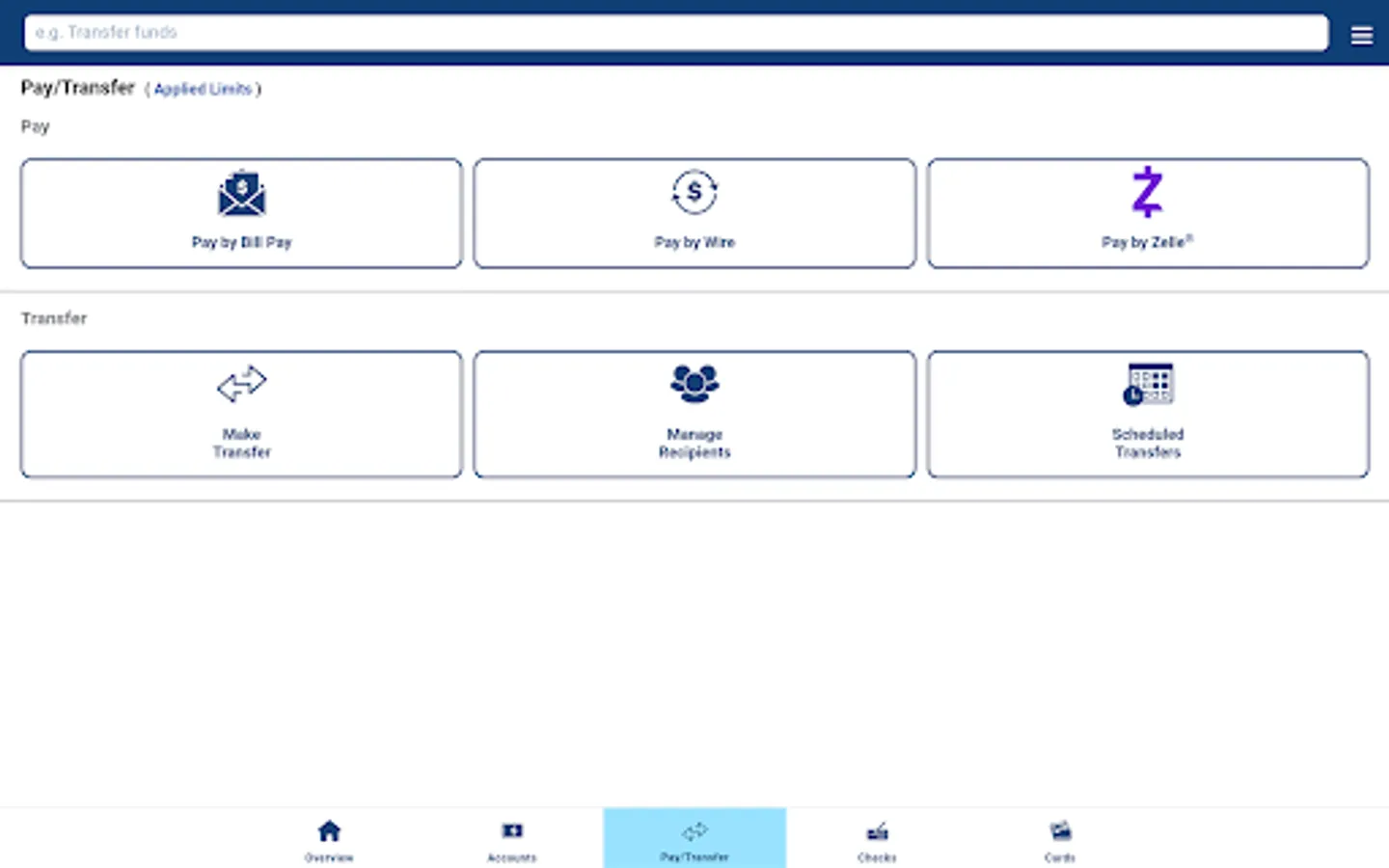
Task: Switch to the Accounts tab label
Action: click(x=512, y=857)
